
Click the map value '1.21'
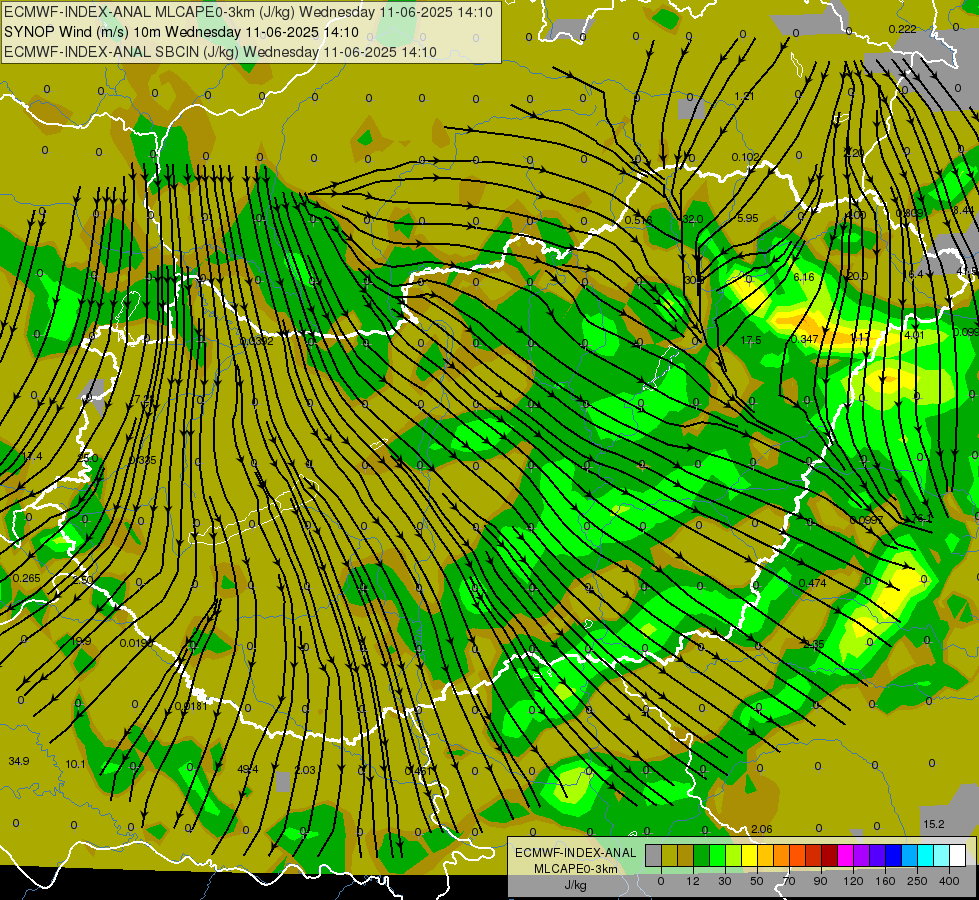(744, 96)
